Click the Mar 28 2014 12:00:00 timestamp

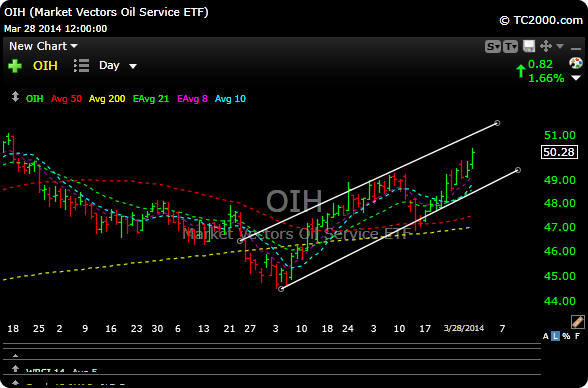click(56, 29)
